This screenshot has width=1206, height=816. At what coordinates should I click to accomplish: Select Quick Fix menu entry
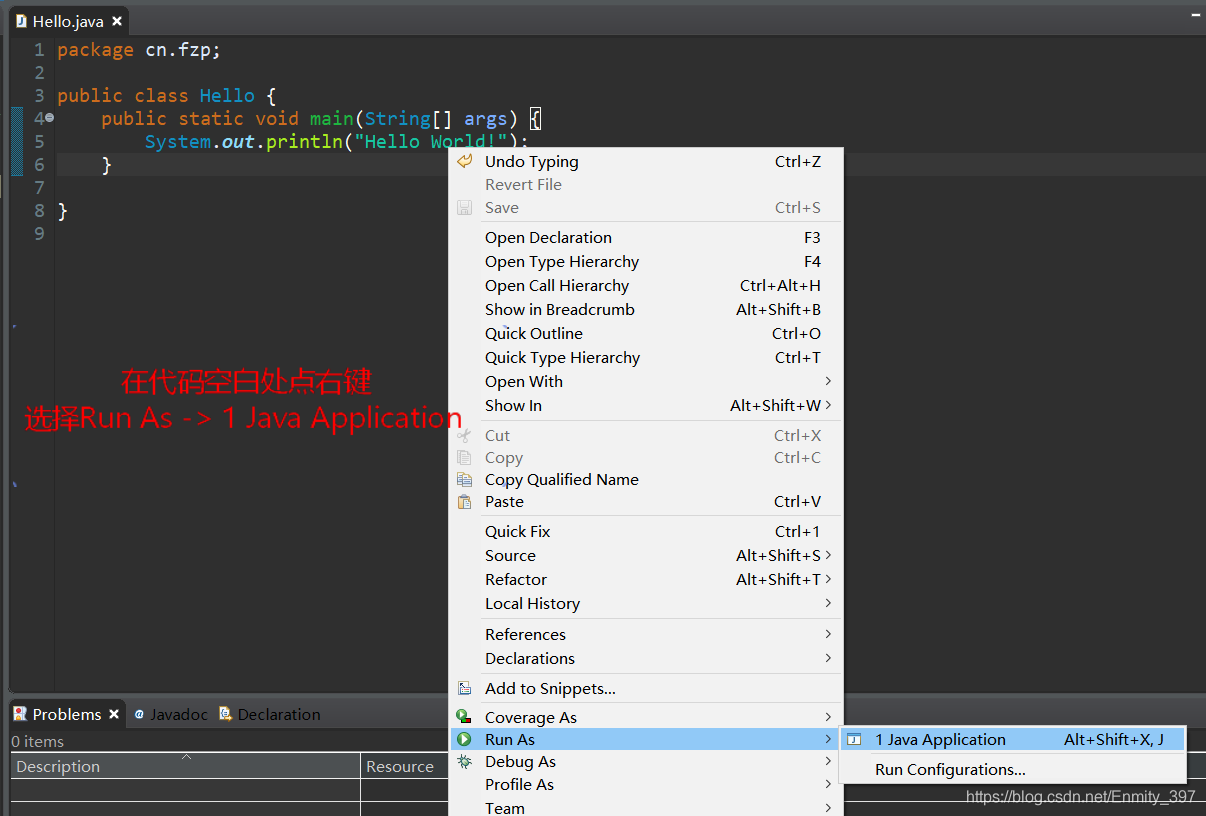(517, 532)
